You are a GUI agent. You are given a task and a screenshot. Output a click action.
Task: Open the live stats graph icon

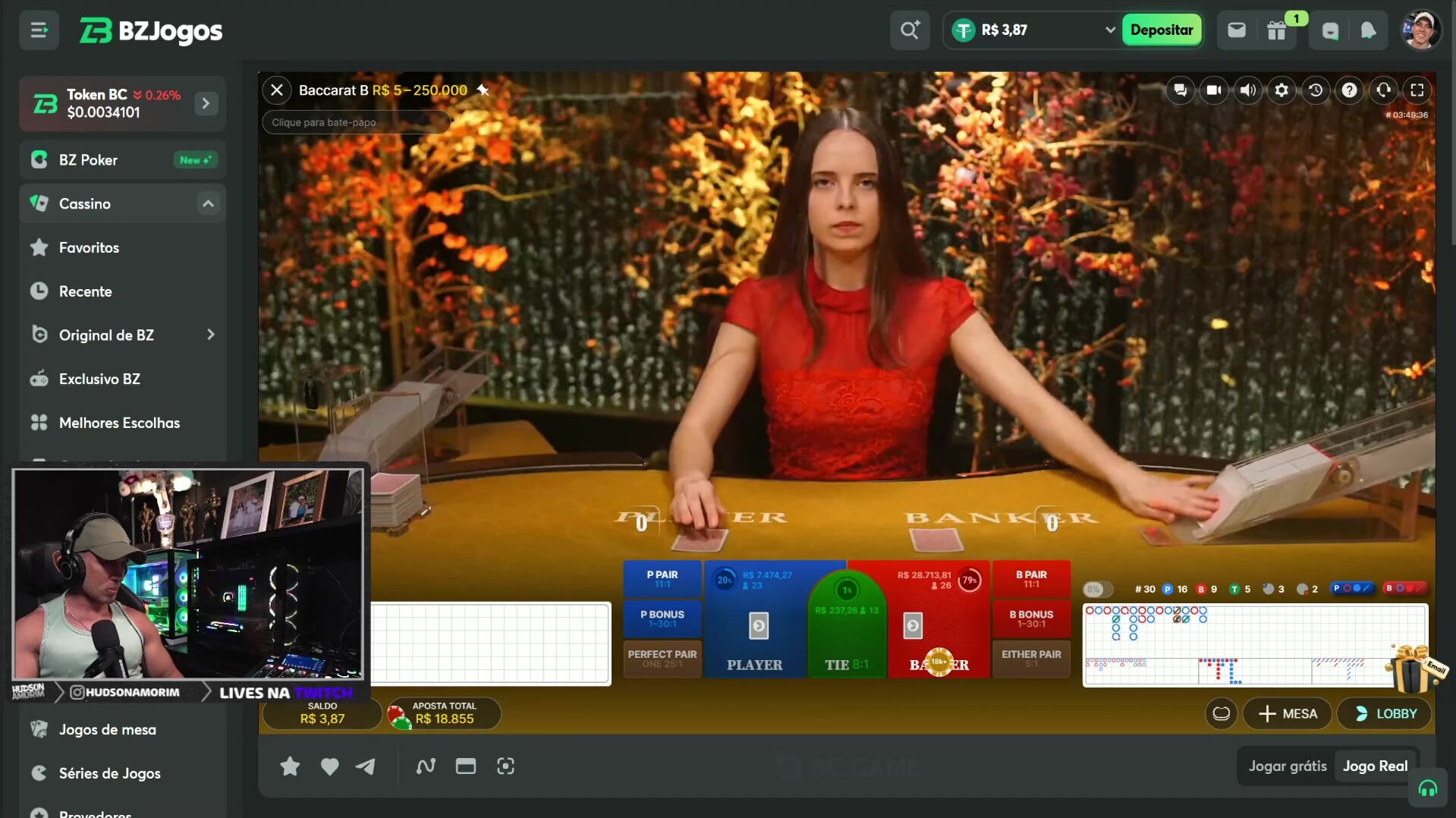426,766
